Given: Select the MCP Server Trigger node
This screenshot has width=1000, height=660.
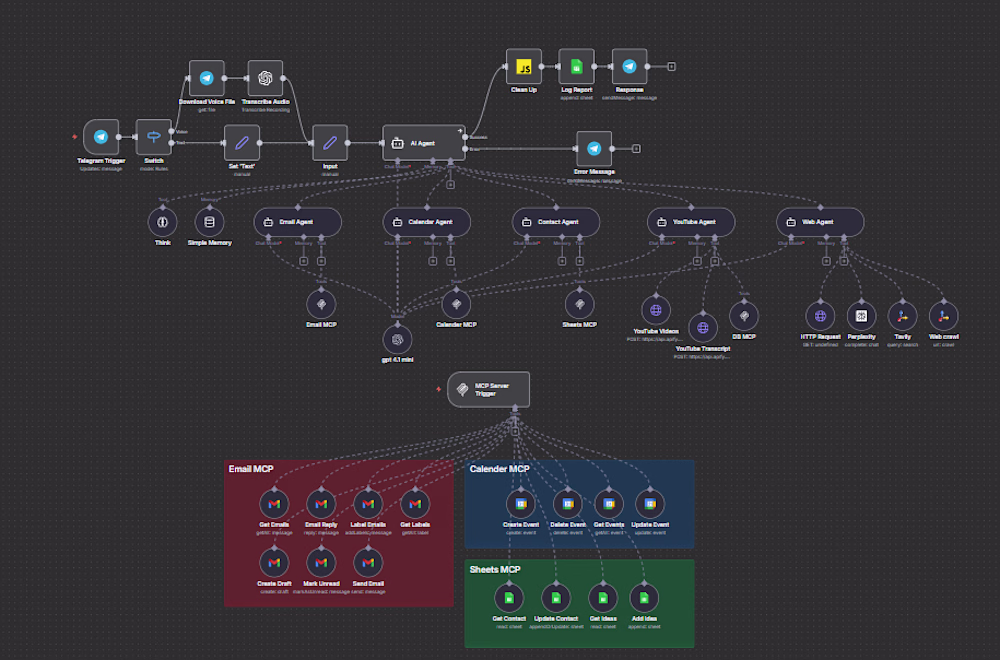Looking at the screenshot, I should click(x=489, y=390).
